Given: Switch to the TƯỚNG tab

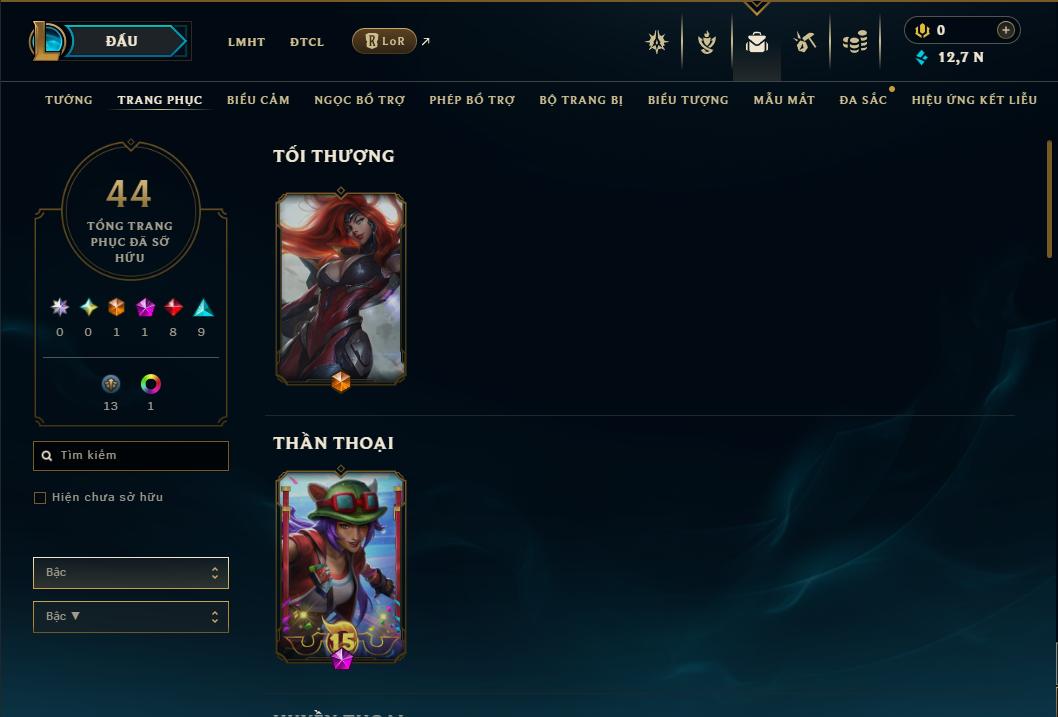Looking at the screenshot, I should pos(69,100).
